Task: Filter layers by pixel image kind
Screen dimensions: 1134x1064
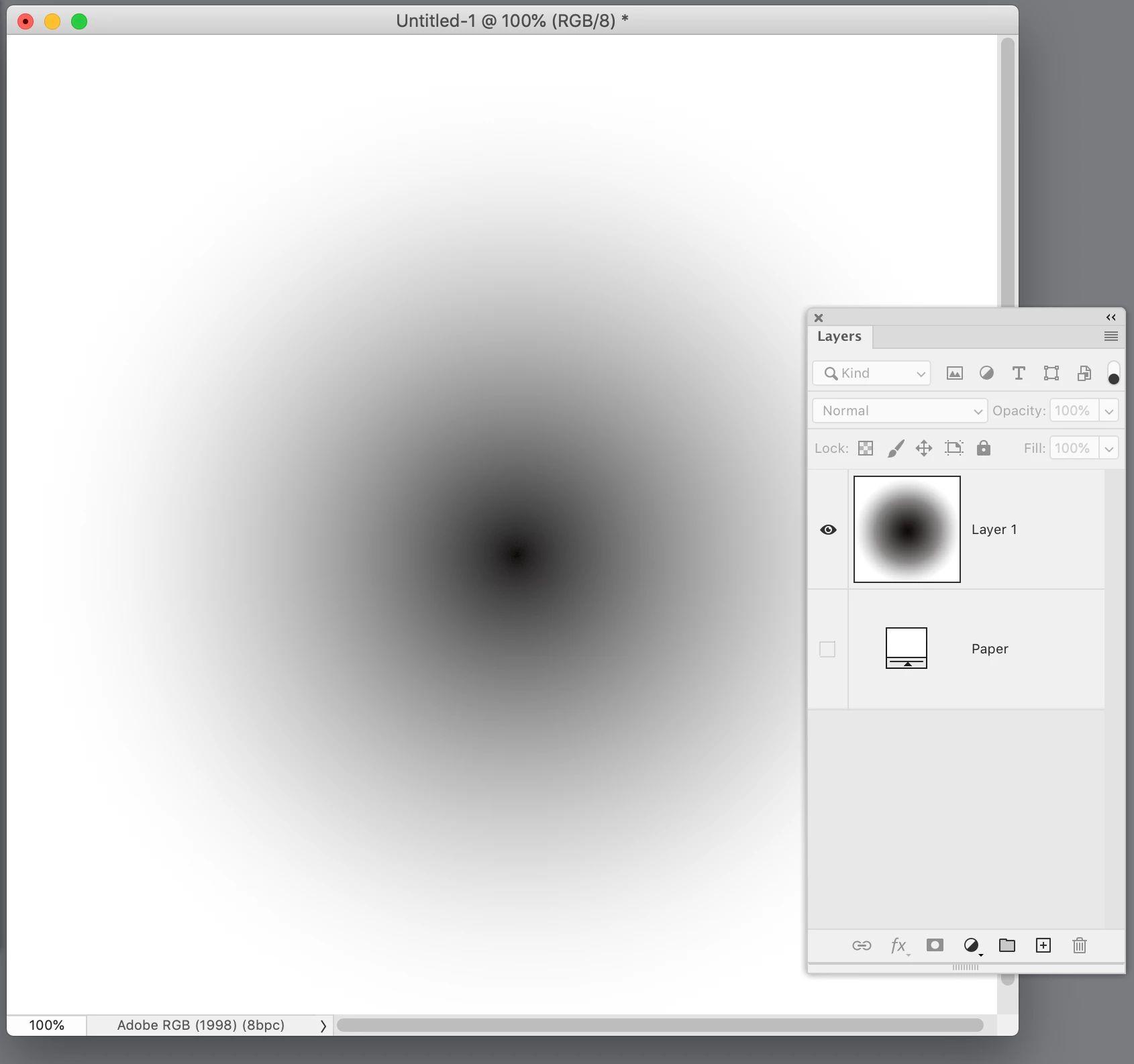Action: click(954, 374)
